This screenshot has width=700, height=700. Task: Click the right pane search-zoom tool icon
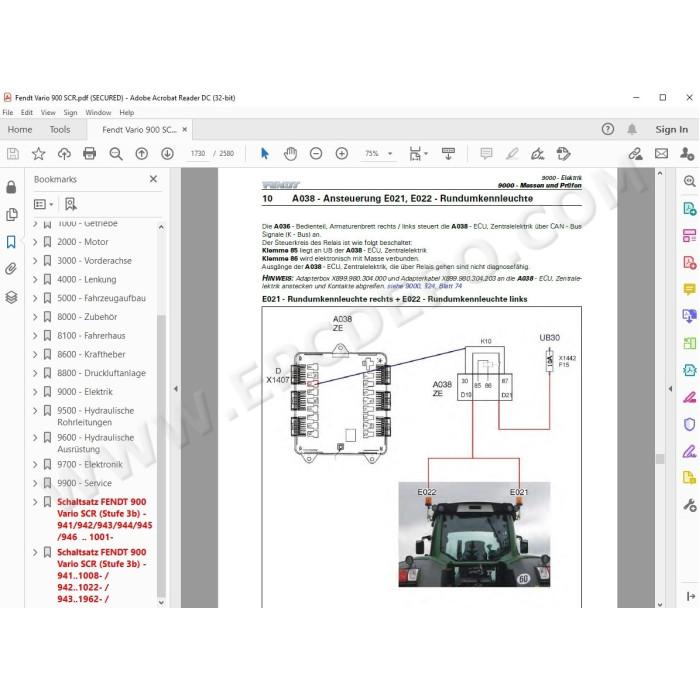[690, 181]
